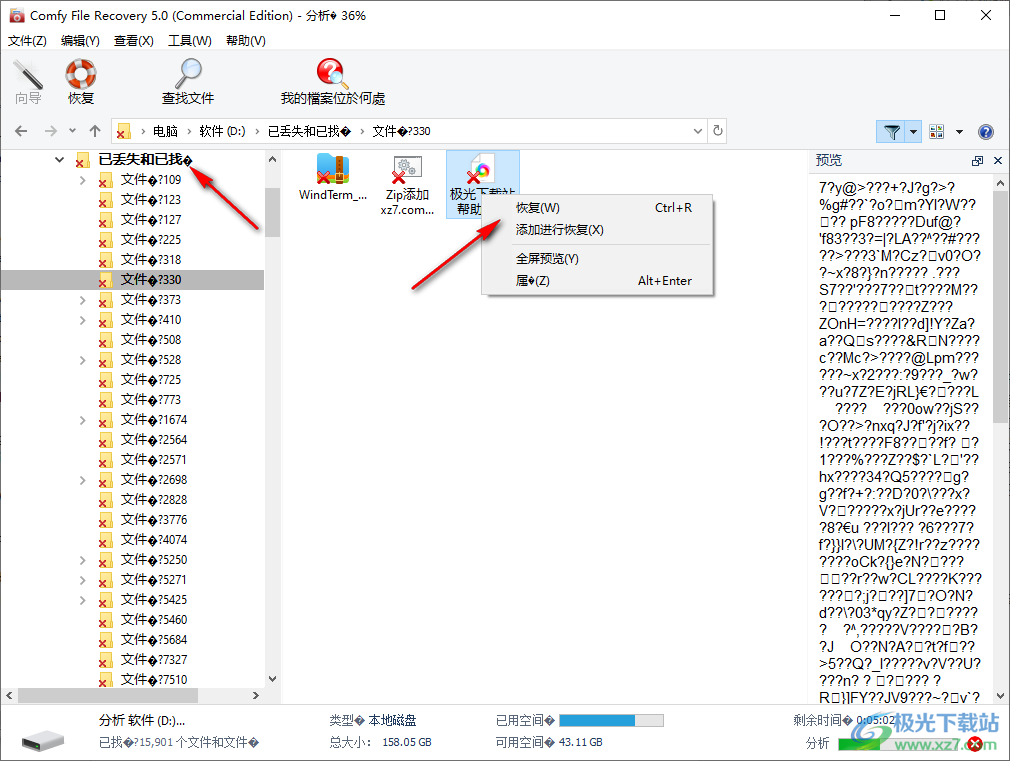Expand the folder ?5271 tree node

pyautogui.click(x=82, y=579)
